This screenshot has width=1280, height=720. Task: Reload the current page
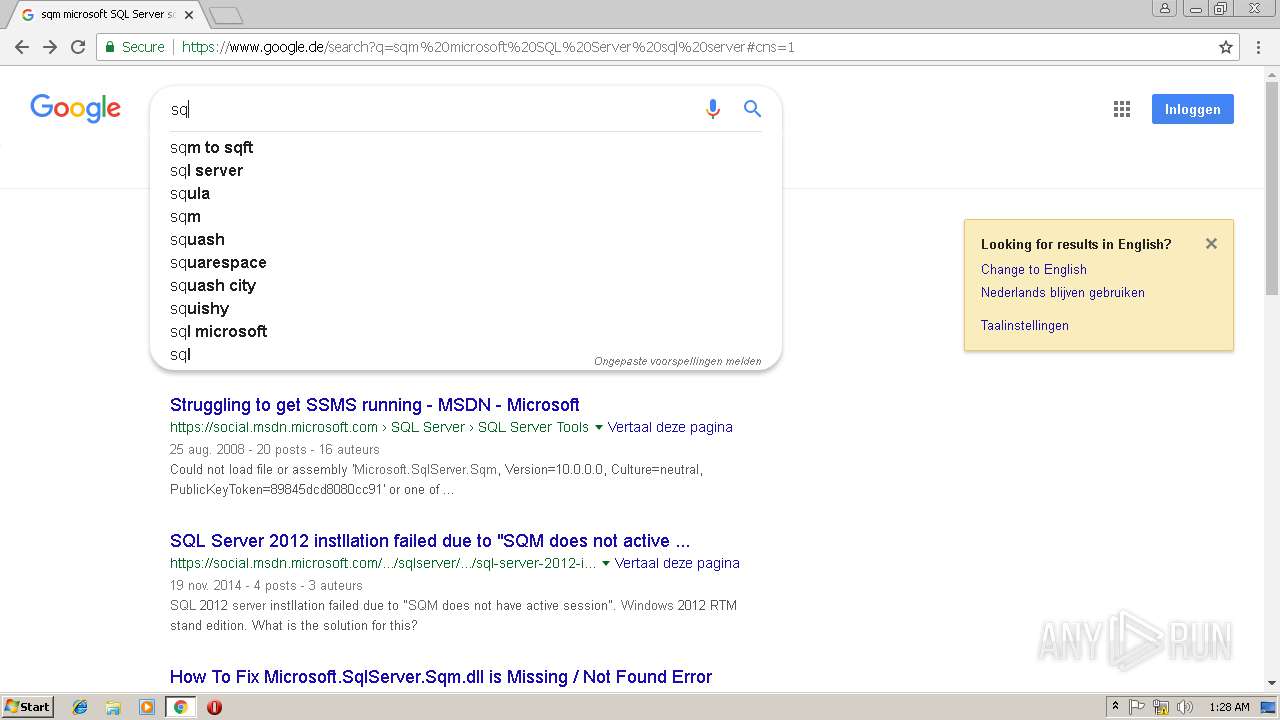[x=78, y=47]
